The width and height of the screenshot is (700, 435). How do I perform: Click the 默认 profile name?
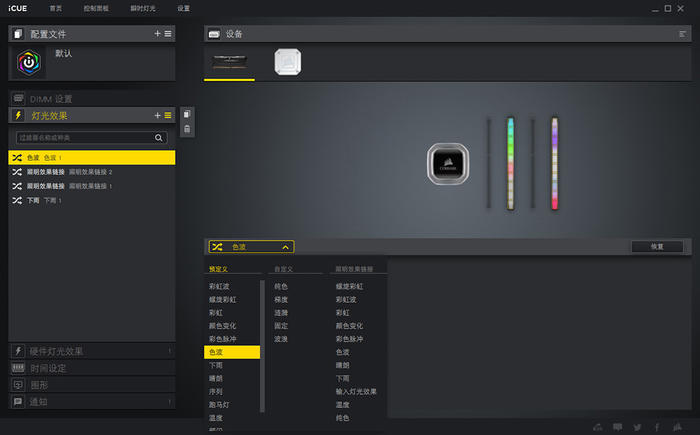click(x=63, y=54)
